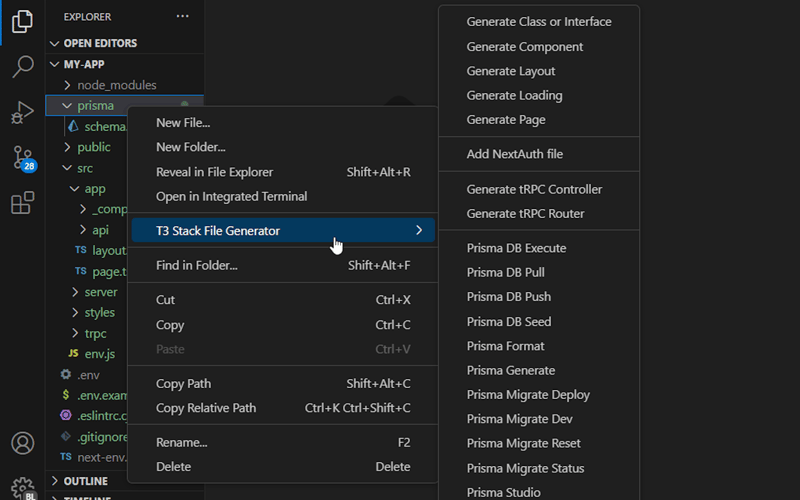Viewport: 800px width, 500px height.
Task: Select Prisma Migrate Reset
Action: (539, 443)
